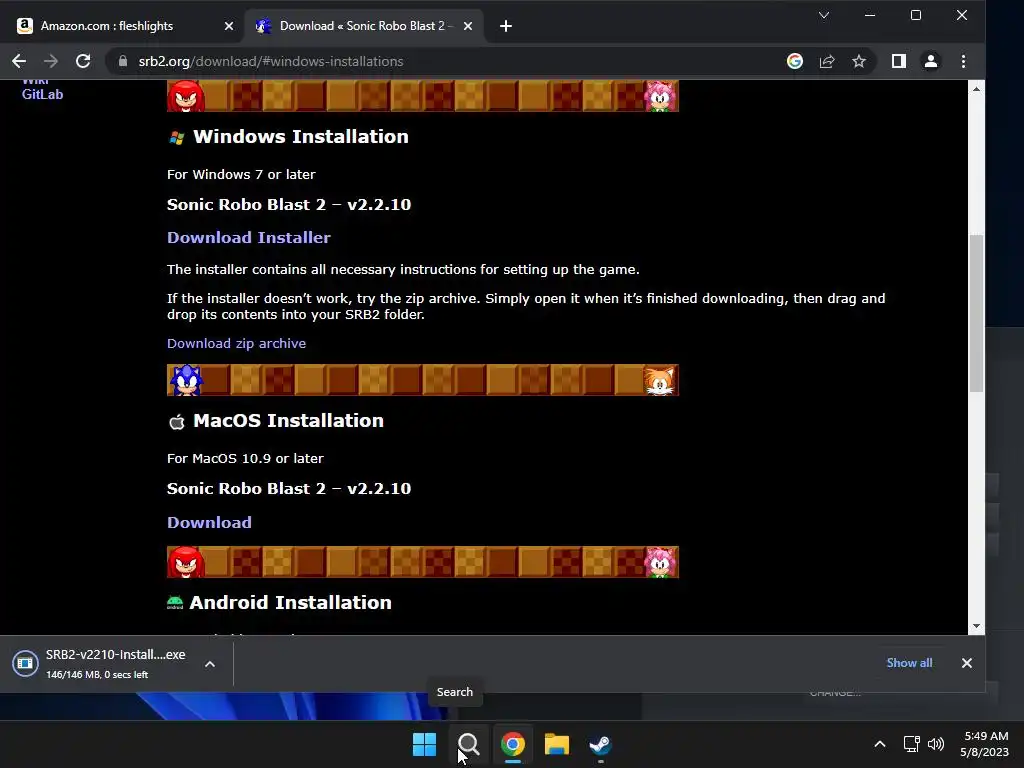Open the Windows Start menu
Screen dimensions: 1024x768
click(424, 744)
